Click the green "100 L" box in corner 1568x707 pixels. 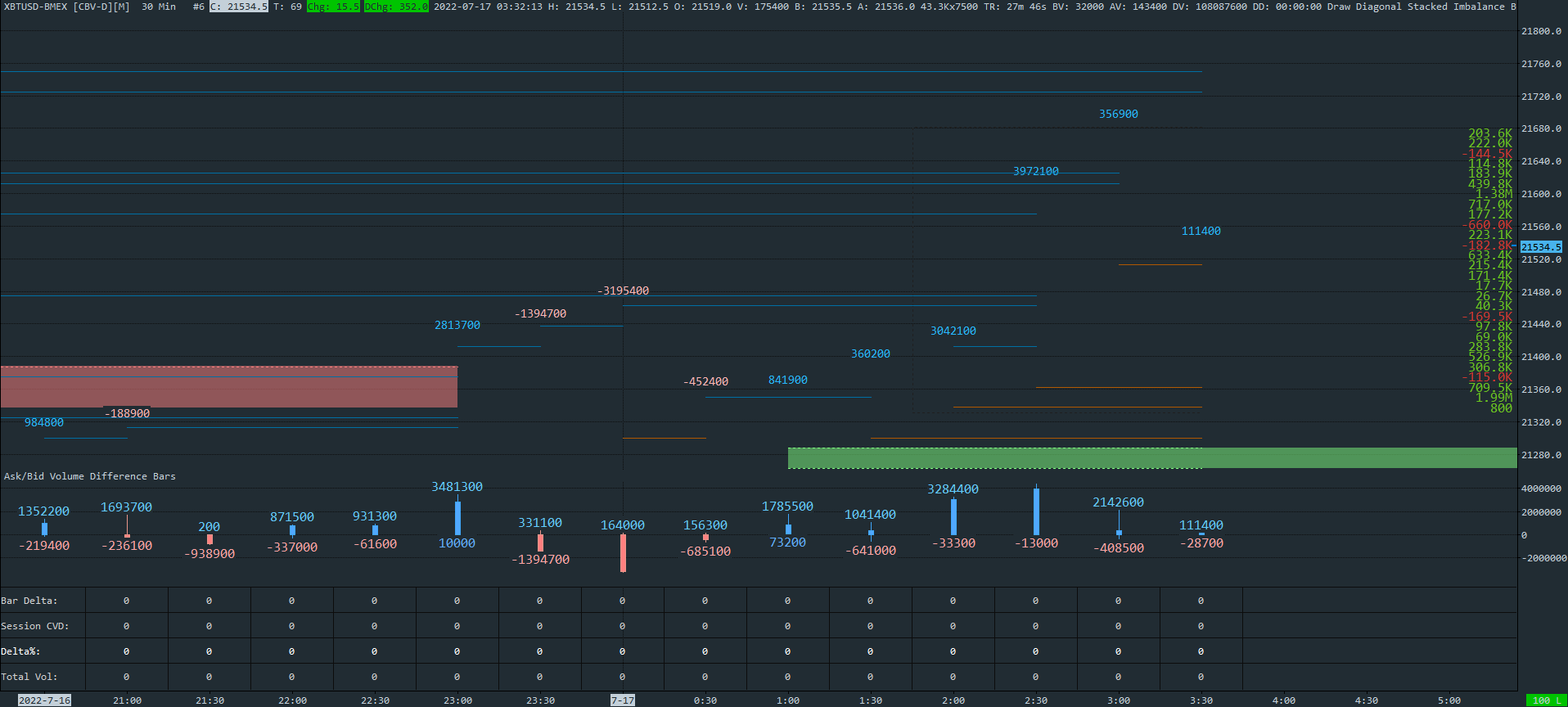coord(1546,700)
